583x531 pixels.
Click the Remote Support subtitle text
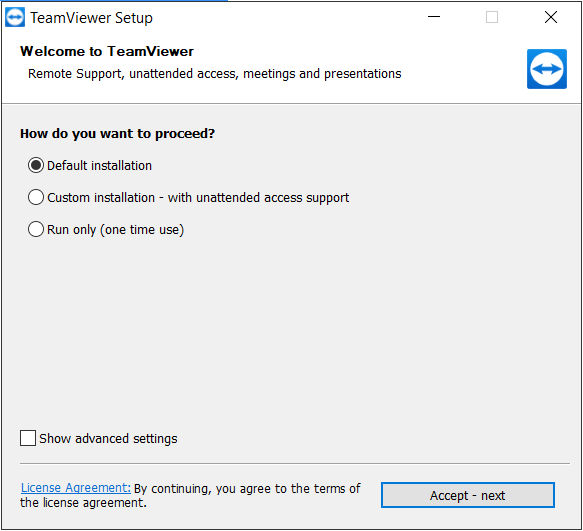tap(215, 74)
